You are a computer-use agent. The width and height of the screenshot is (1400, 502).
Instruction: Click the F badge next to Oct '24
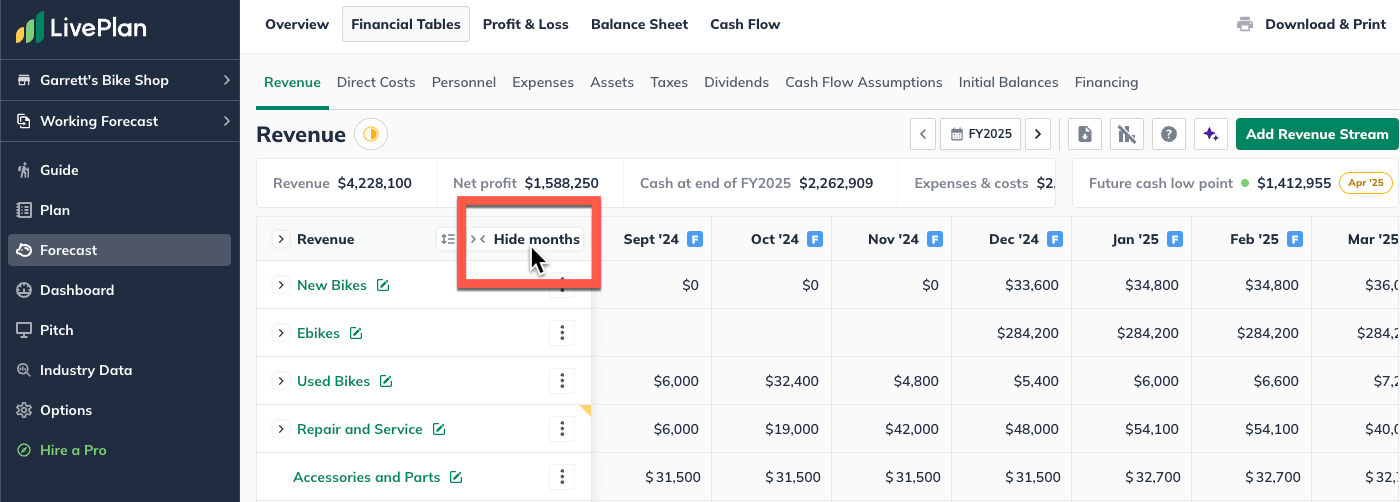[815, 239]
